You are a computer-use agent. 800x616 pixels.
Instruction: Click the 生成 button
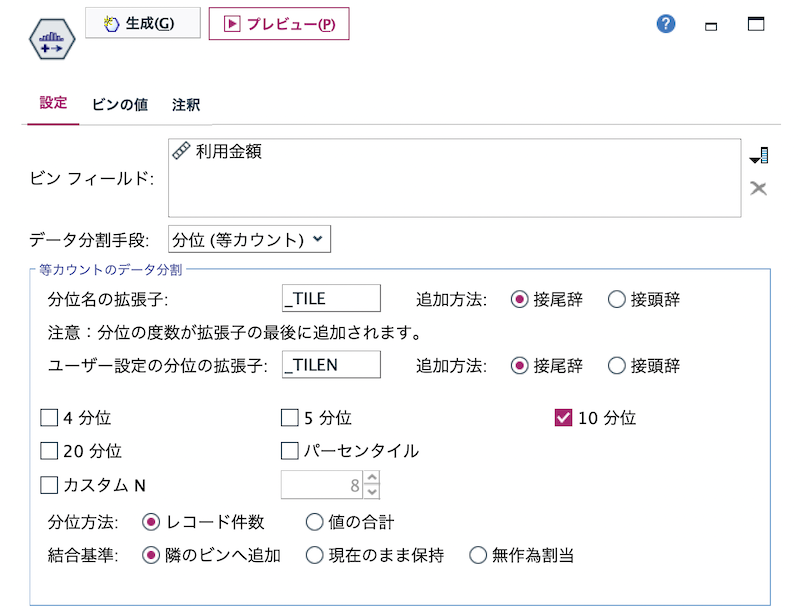point(142,23)
